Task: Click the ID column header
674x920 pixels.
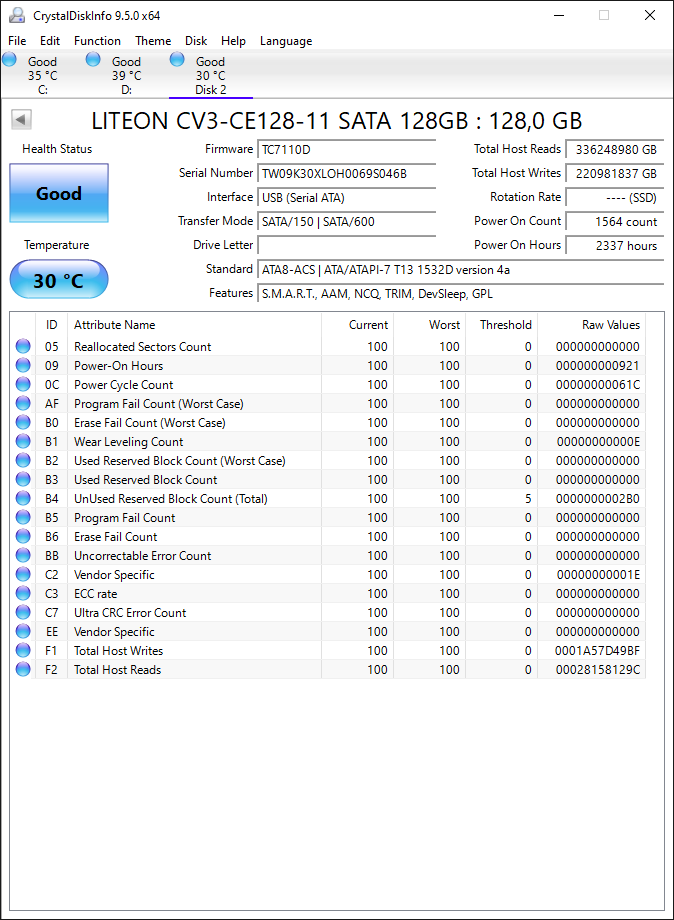Action: tap(52, 324)
